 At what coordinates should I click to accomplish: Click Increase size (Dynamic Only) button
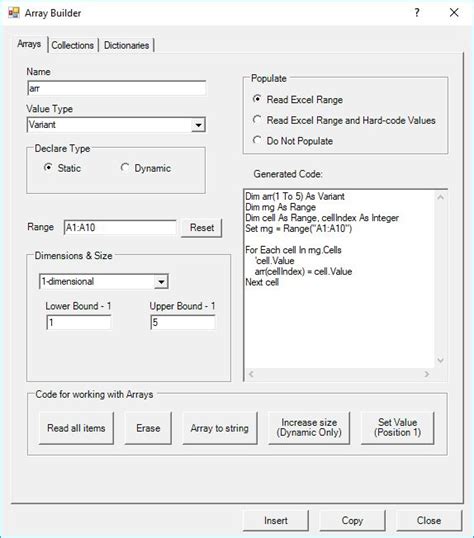coord(309,428)
